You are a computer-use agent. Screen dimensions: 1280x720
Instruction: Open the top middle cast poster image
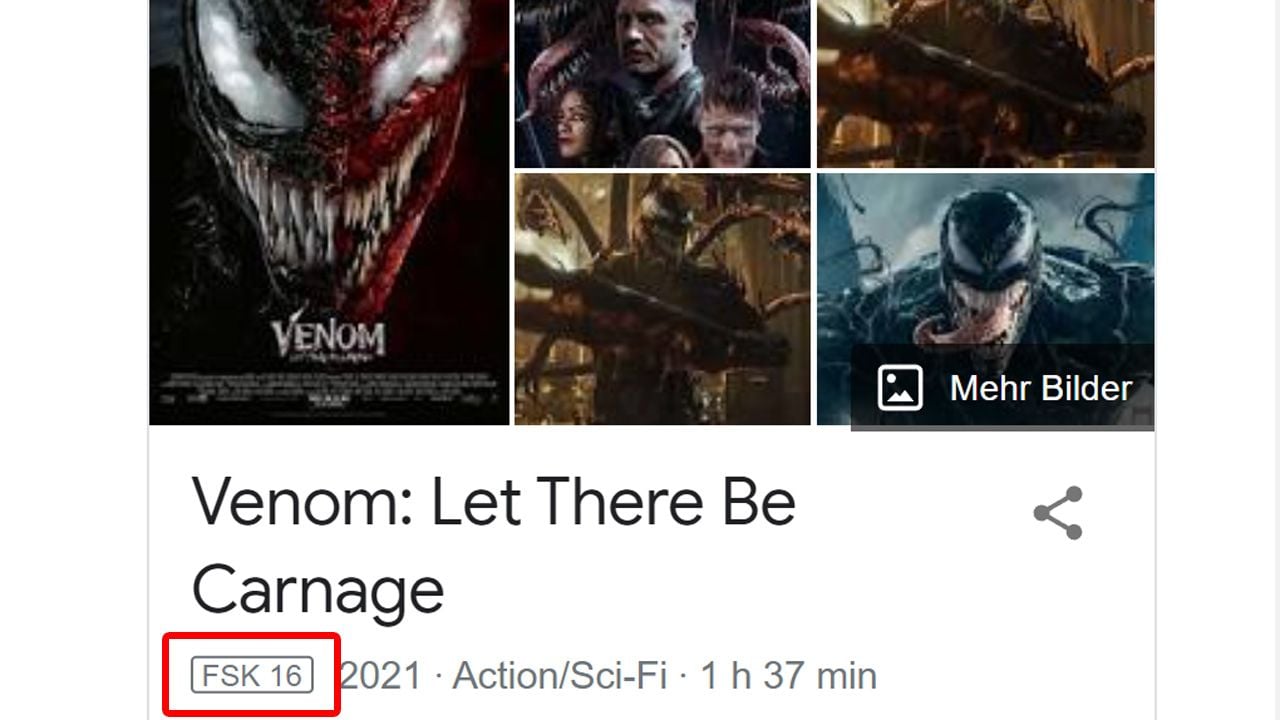coord(662,84)
